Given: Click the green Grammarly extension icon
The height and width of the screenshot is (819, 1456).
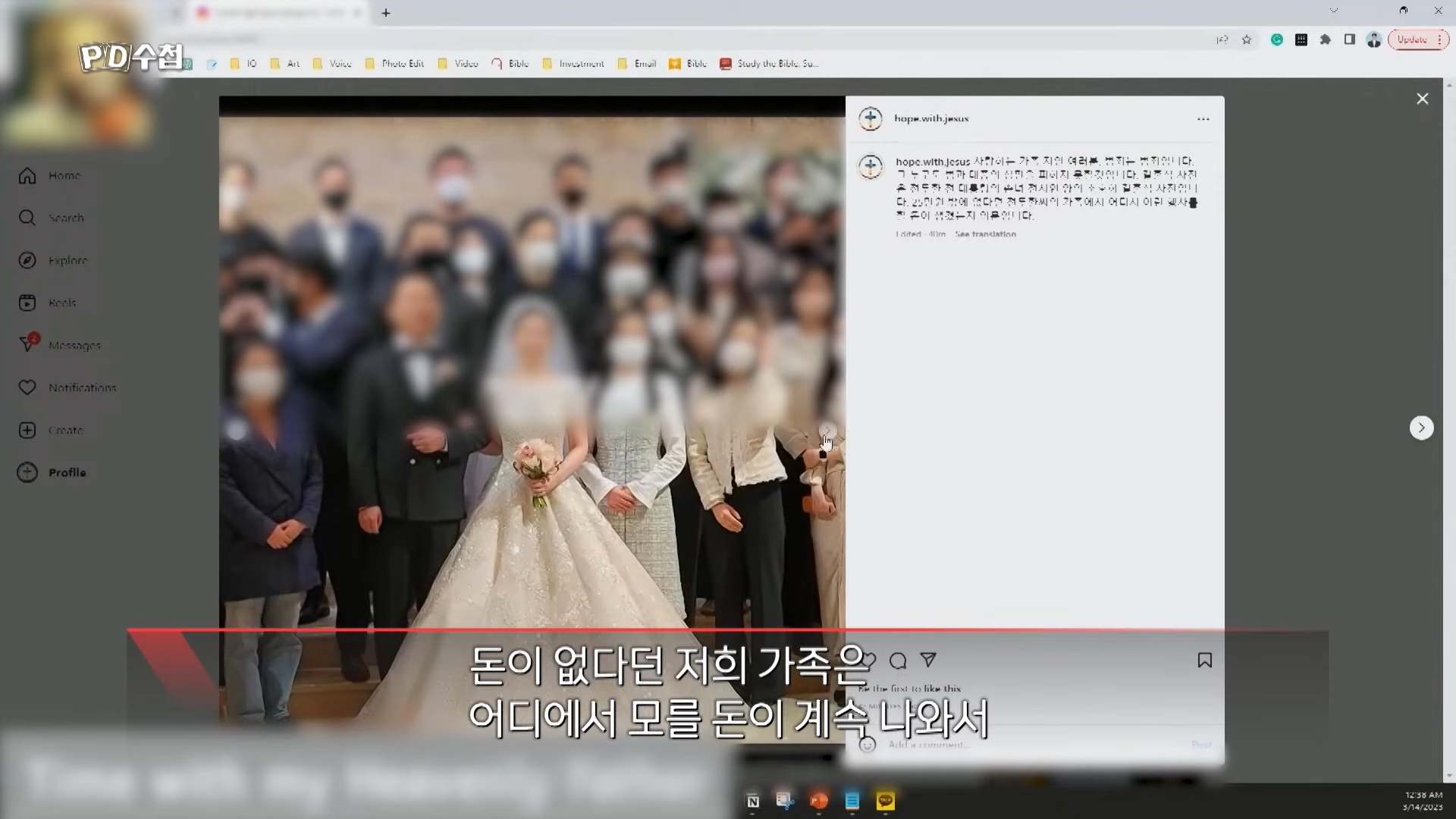Looking at the screenshot, I should click(1277, 40).
